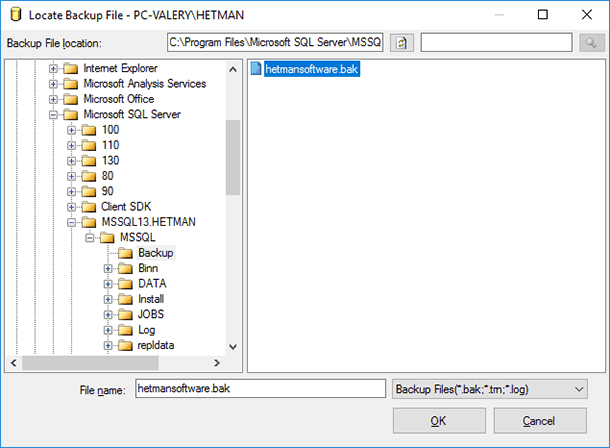Expand the 80 folder node
Screen dimensions: 610x448
point(72,176)
